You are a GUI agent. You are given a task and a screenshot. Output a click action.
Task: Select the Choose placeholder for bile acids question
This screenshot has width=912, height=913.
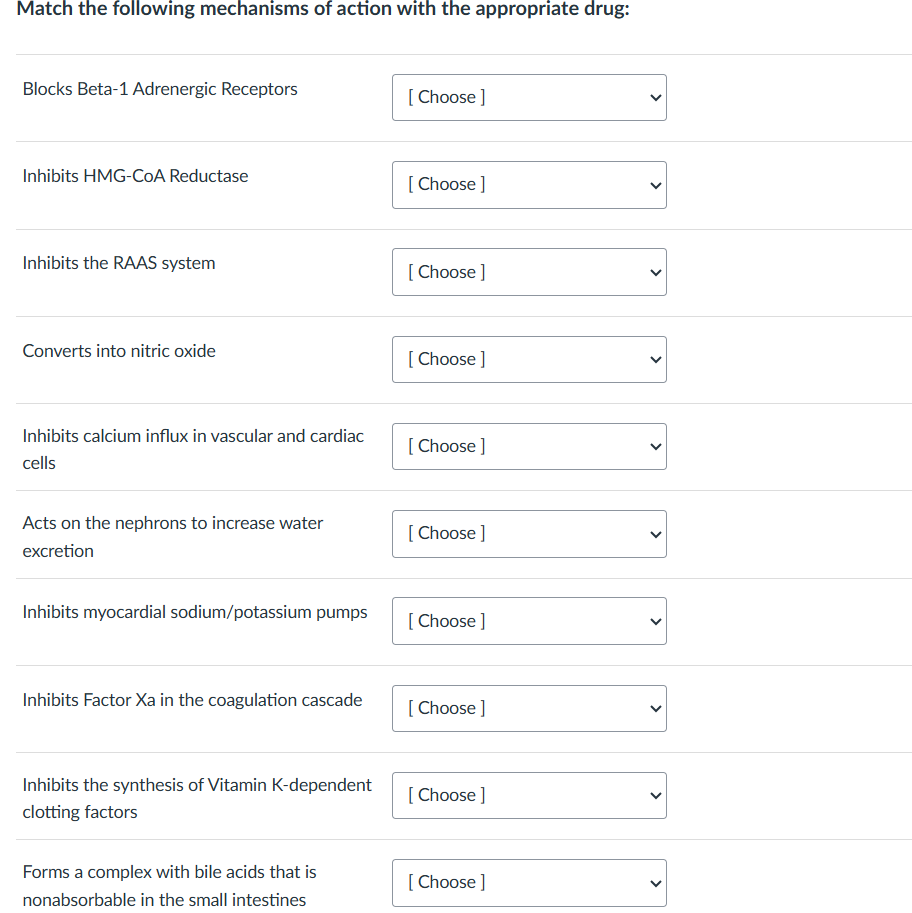tap(443, 882)
